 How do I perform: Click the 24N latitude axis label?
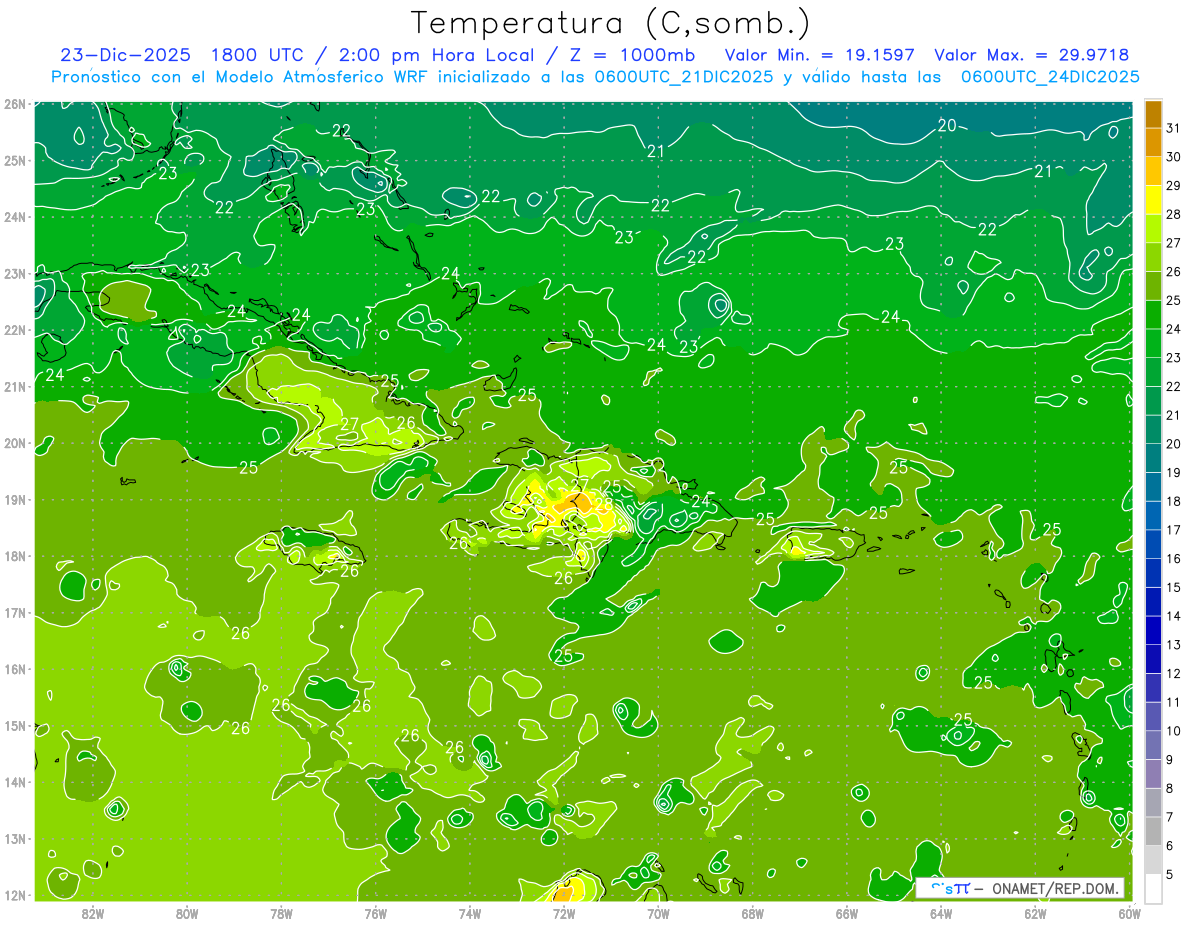15,216
